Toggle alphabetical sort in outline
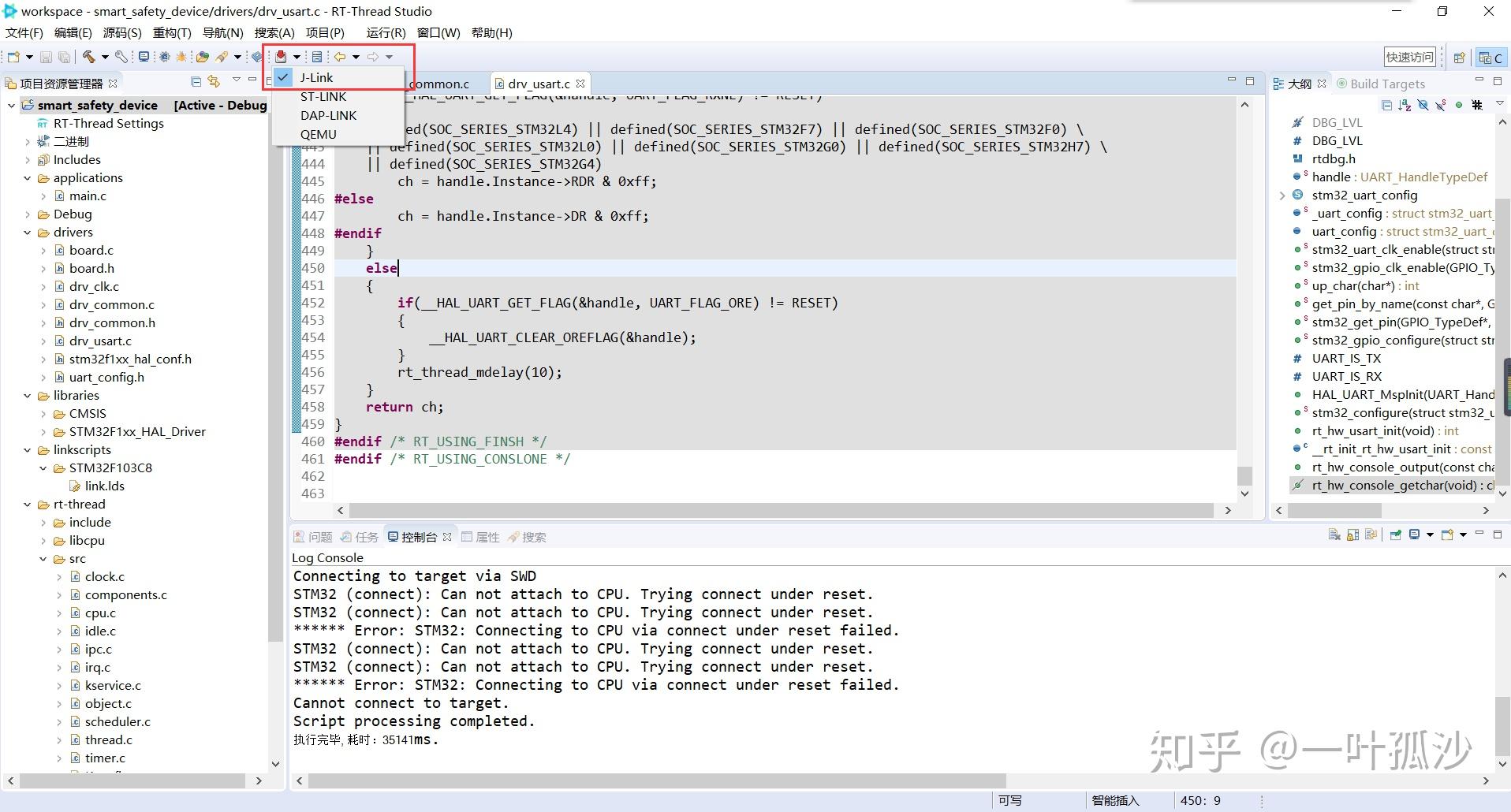This screenshot has height=812, width=1511. tap(1405, 105)
